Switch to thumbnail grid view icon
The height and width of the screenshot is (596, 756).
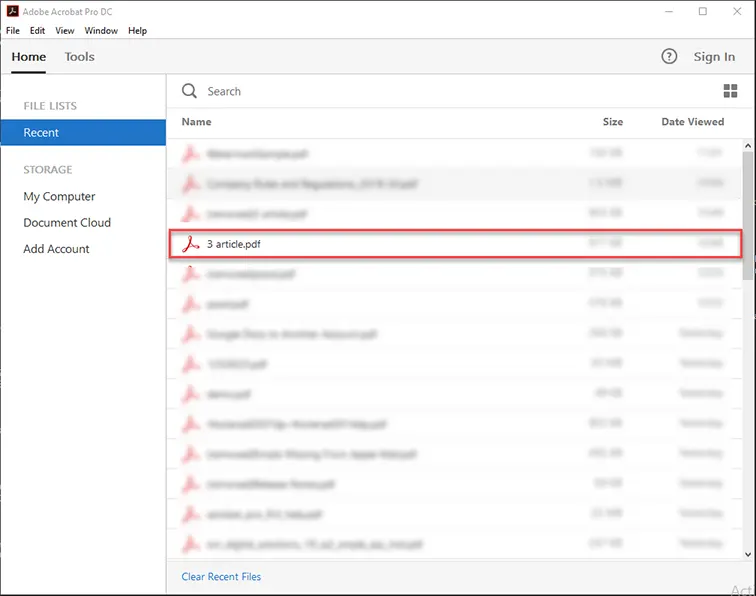730,91
